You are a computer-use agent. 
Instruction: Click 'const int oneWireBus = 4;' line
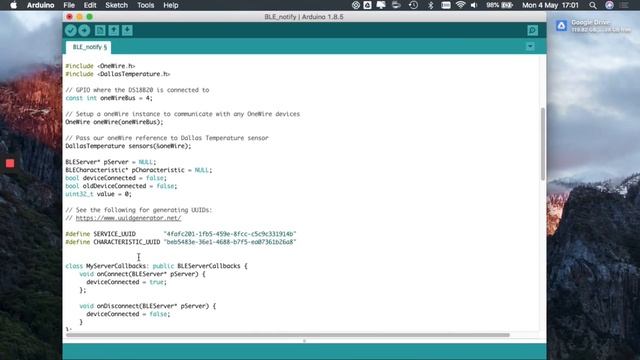point(109,98)
